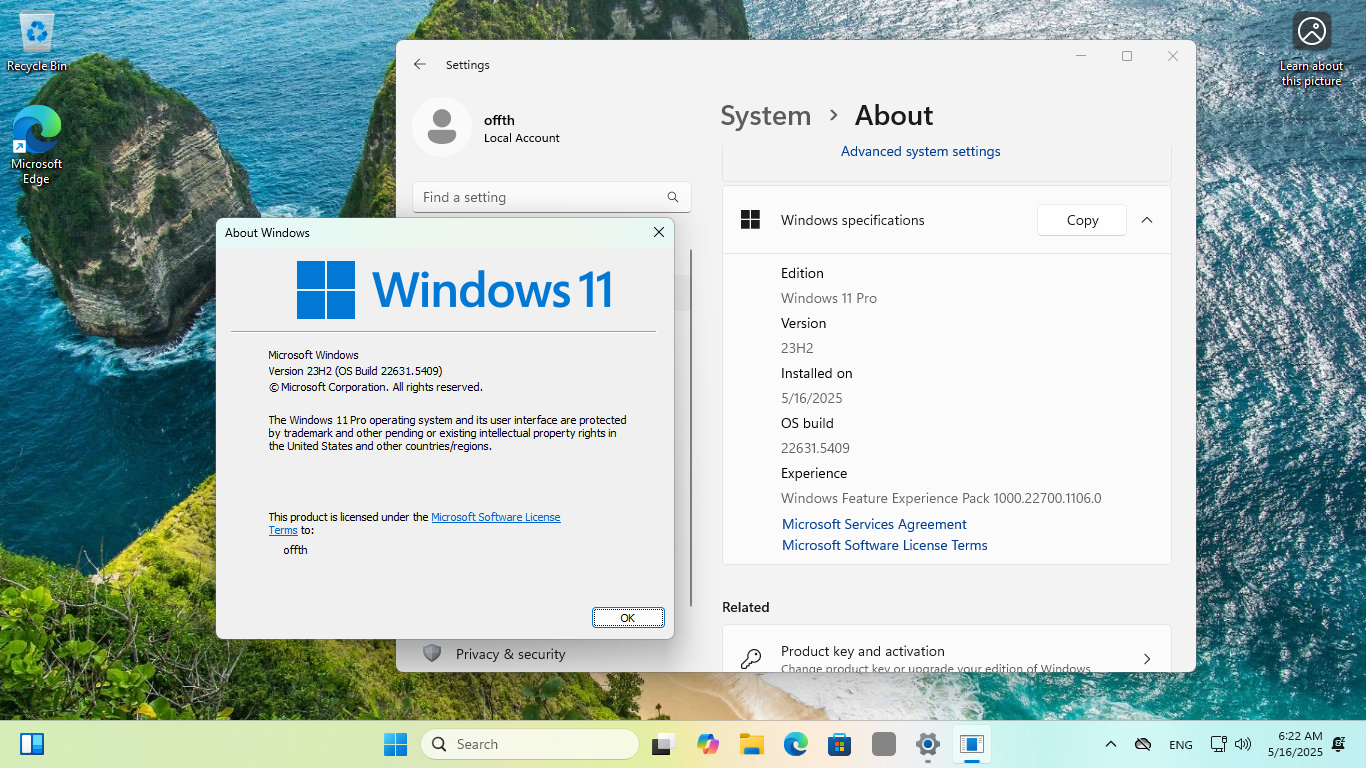Open Microsoft Software License Terms in Settings
Viewport: 1366px width, 768px height.
(x=885, y=545)
